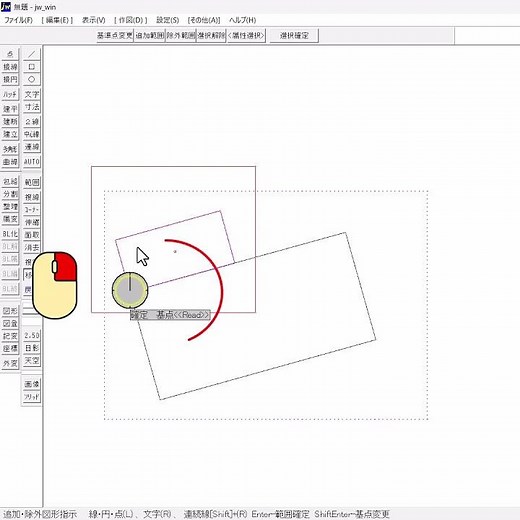Open the 作図(D) menu

click(131, 20)
